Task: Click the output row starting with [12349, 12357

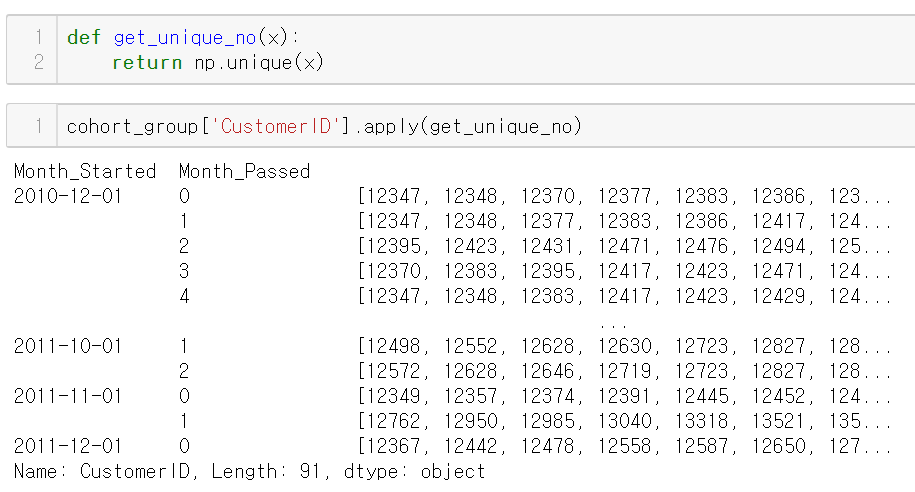Action: (x=624, y=396)
